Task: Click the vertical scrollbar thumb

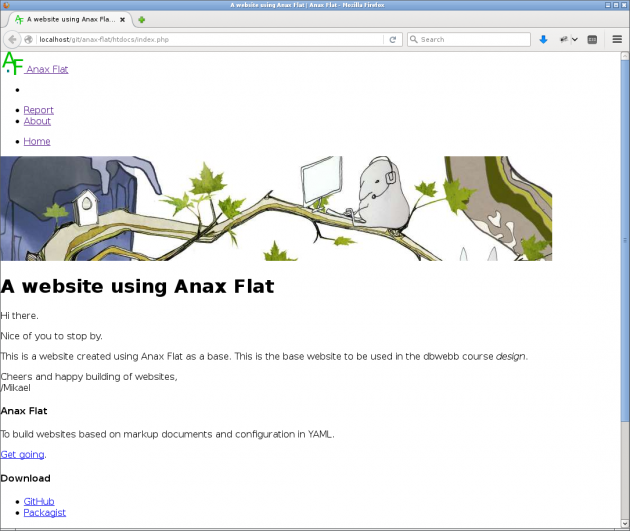Action: coord(625,241)
